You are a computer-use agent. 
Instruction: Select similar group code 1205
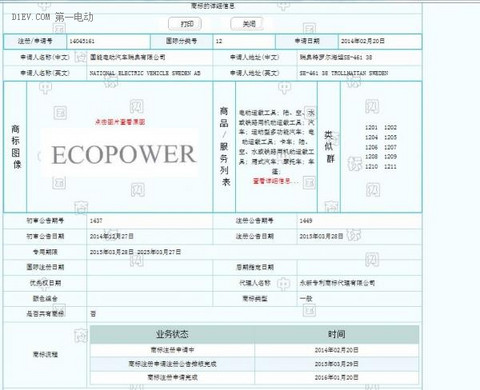click(390, 137)
